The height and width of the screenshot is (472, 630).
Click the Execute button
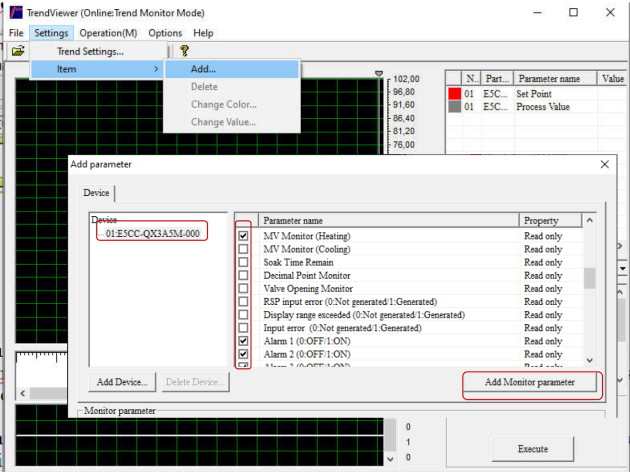click(533, 449)
